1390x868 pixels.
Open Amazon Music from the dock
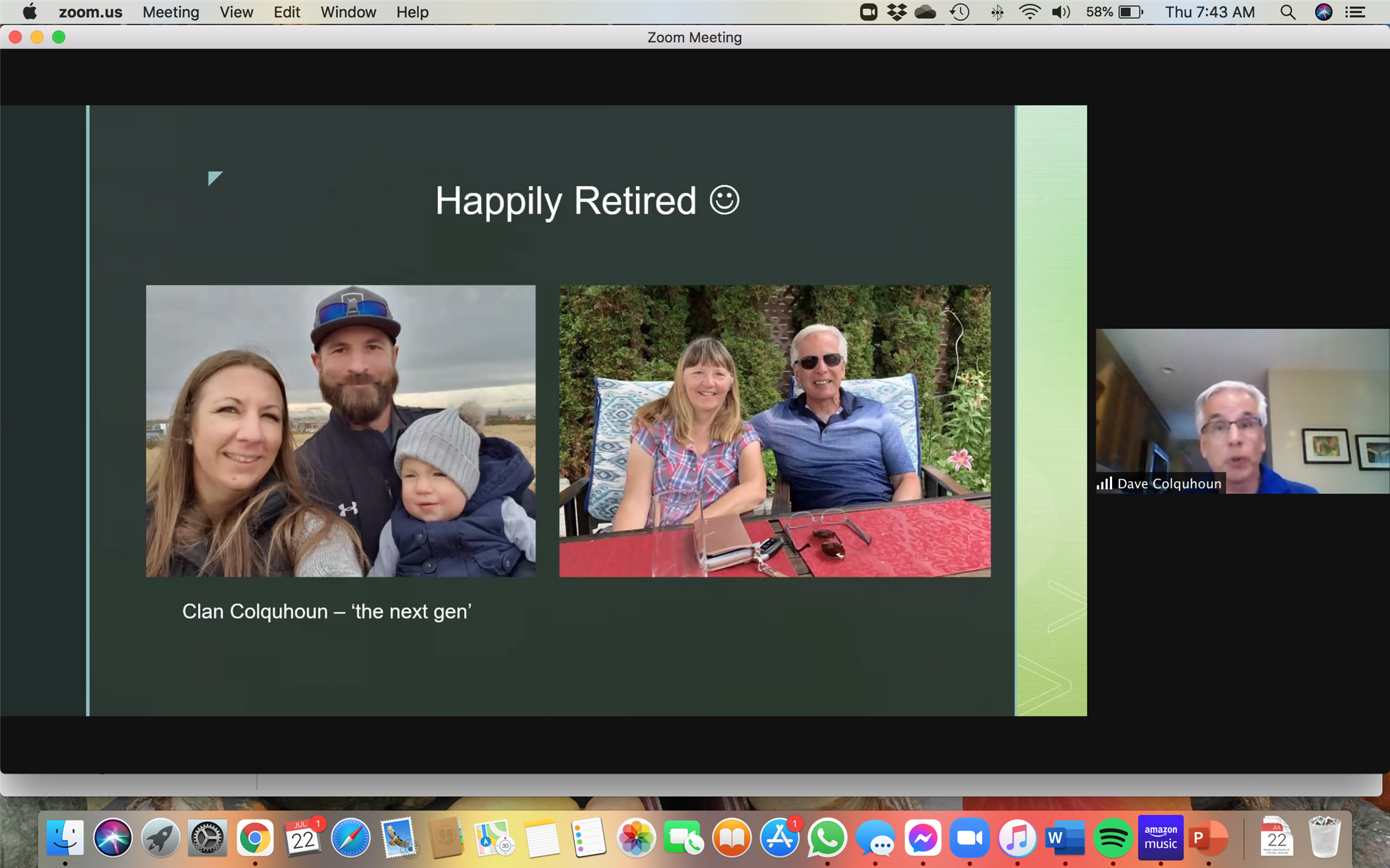click(x=1160, y=838)
